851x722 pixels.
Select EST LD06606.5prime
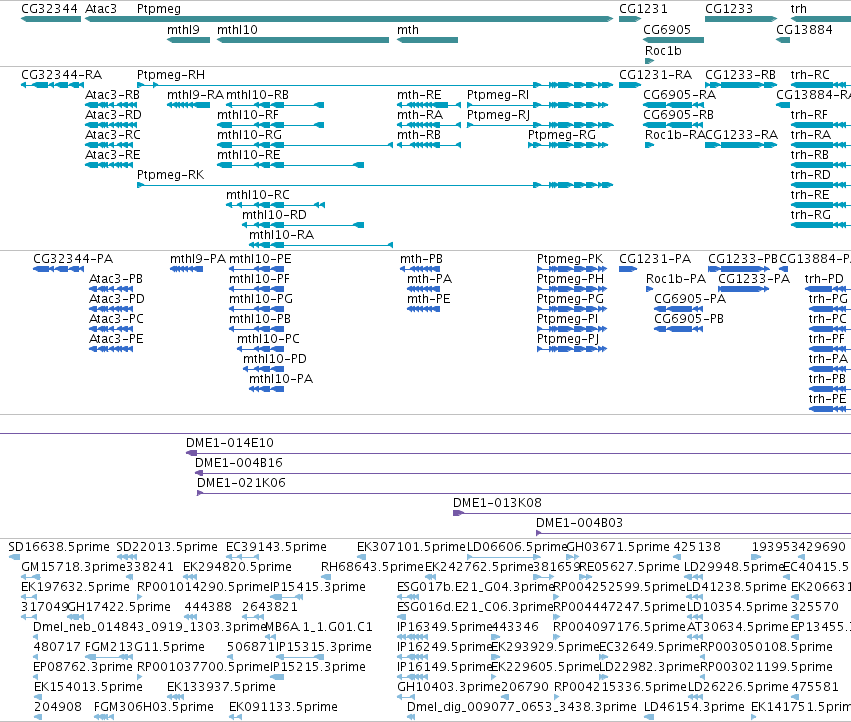click(x=517, y=547)
